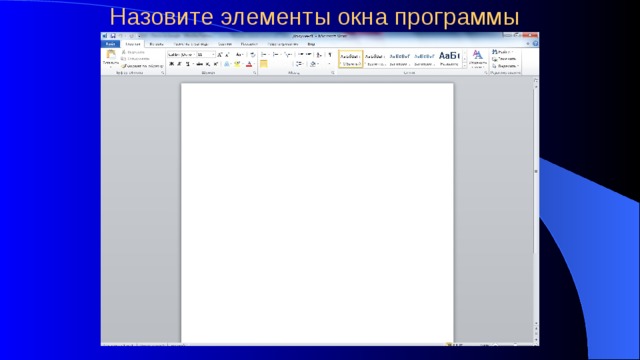
Task: Click the Shrink Font icon
Action: click(x=227, y=55)
